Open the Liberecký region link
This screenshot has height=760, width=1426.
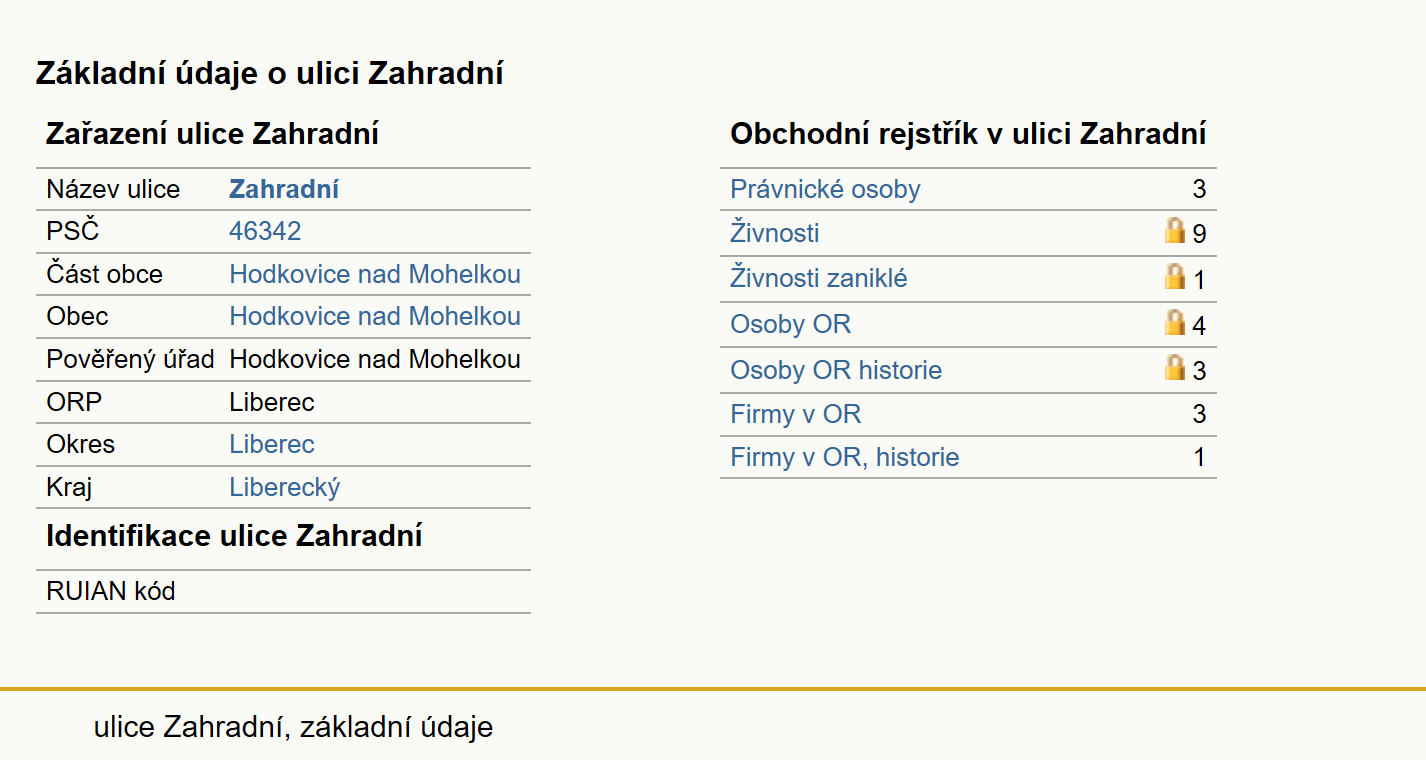(x=285, y=487)
